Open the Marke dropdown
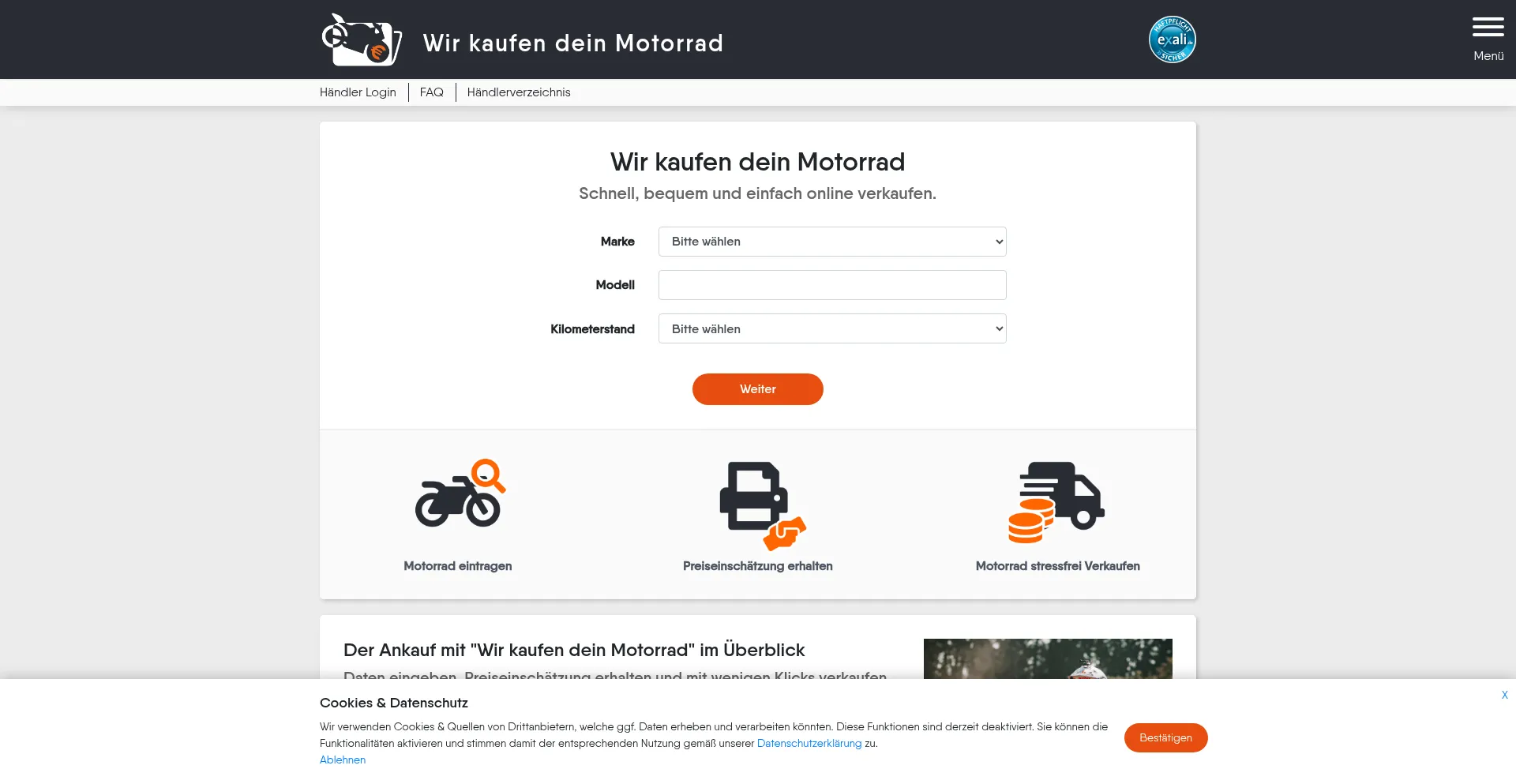 pyautogui.click(x=832, y=242)
